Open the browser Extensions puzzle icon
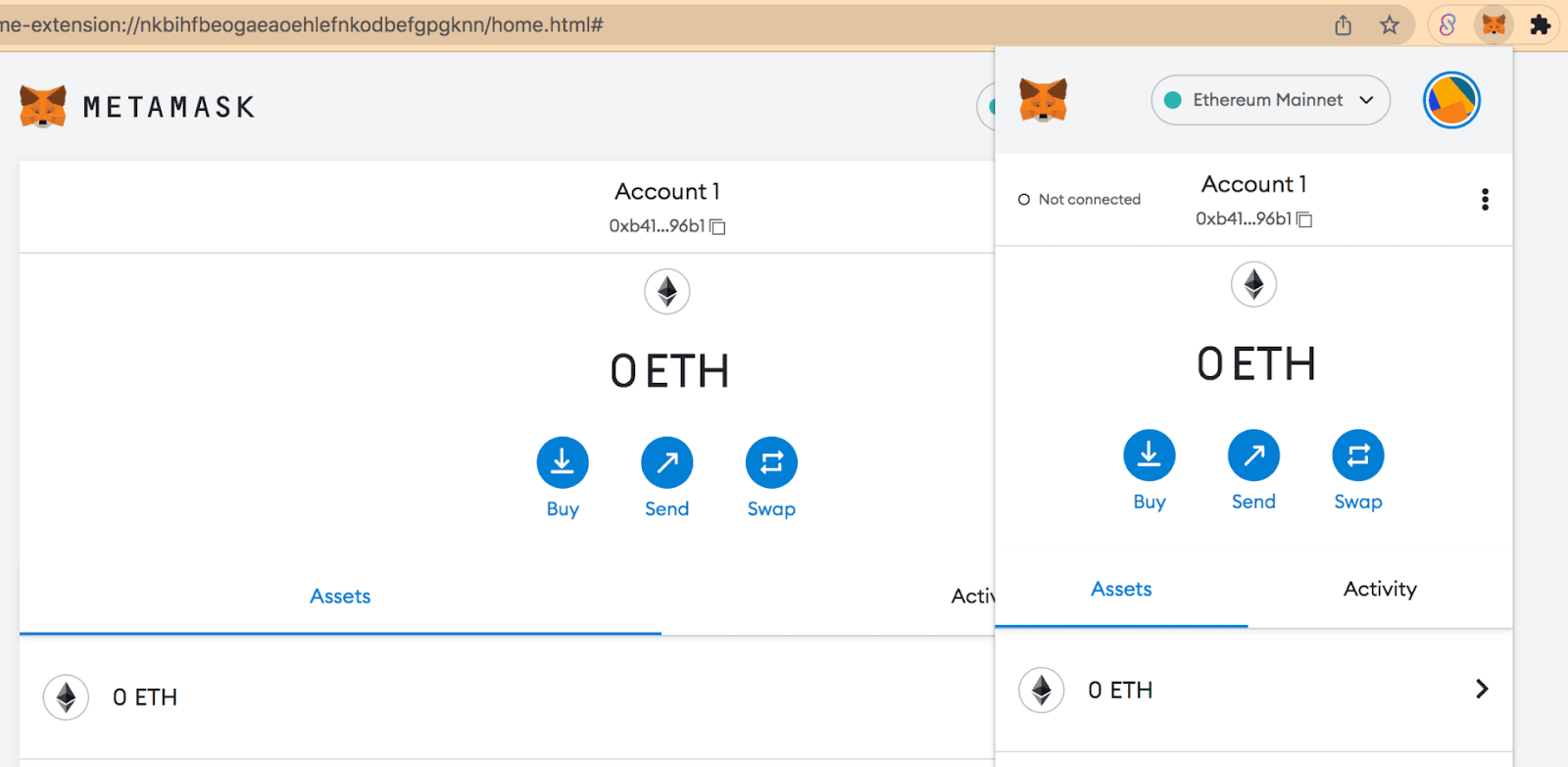This screenshot has width=1568, height=767. [1541, 25]
